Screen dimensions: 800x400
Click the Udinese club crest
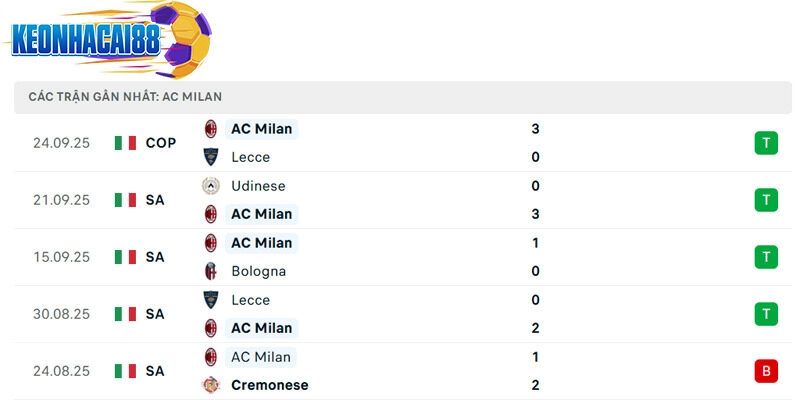(211, 186)
